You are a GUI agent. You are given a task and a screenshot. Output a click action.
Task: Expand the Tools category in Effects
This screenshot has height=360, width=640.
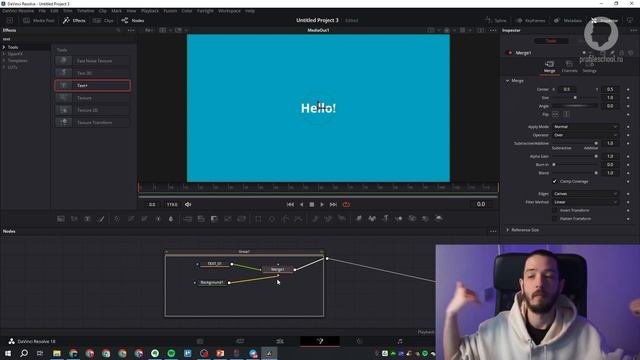[x=4, y=47]
